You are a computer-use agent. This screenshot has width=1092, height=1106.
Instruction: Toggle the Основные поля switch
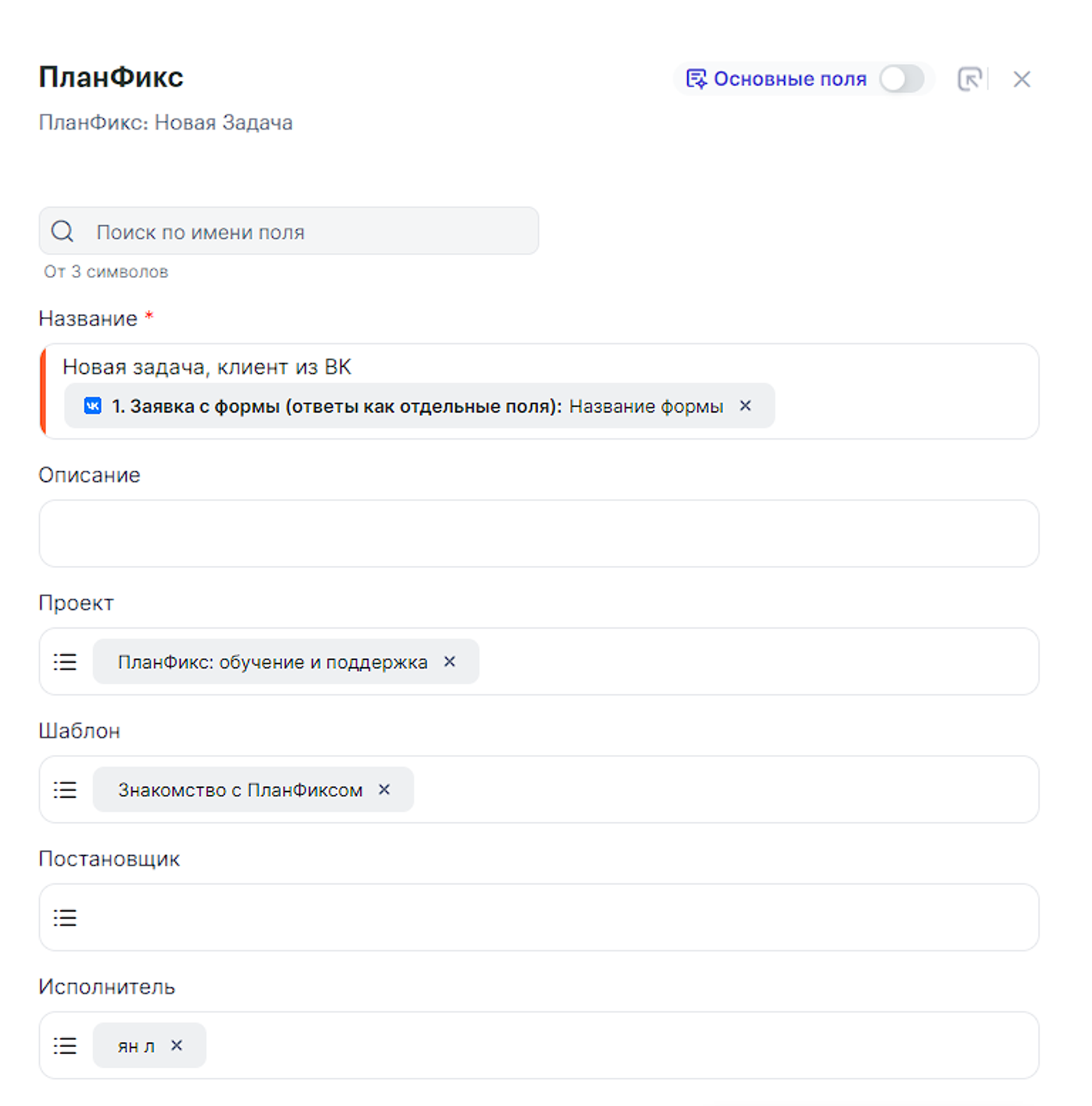coord(901,79)
